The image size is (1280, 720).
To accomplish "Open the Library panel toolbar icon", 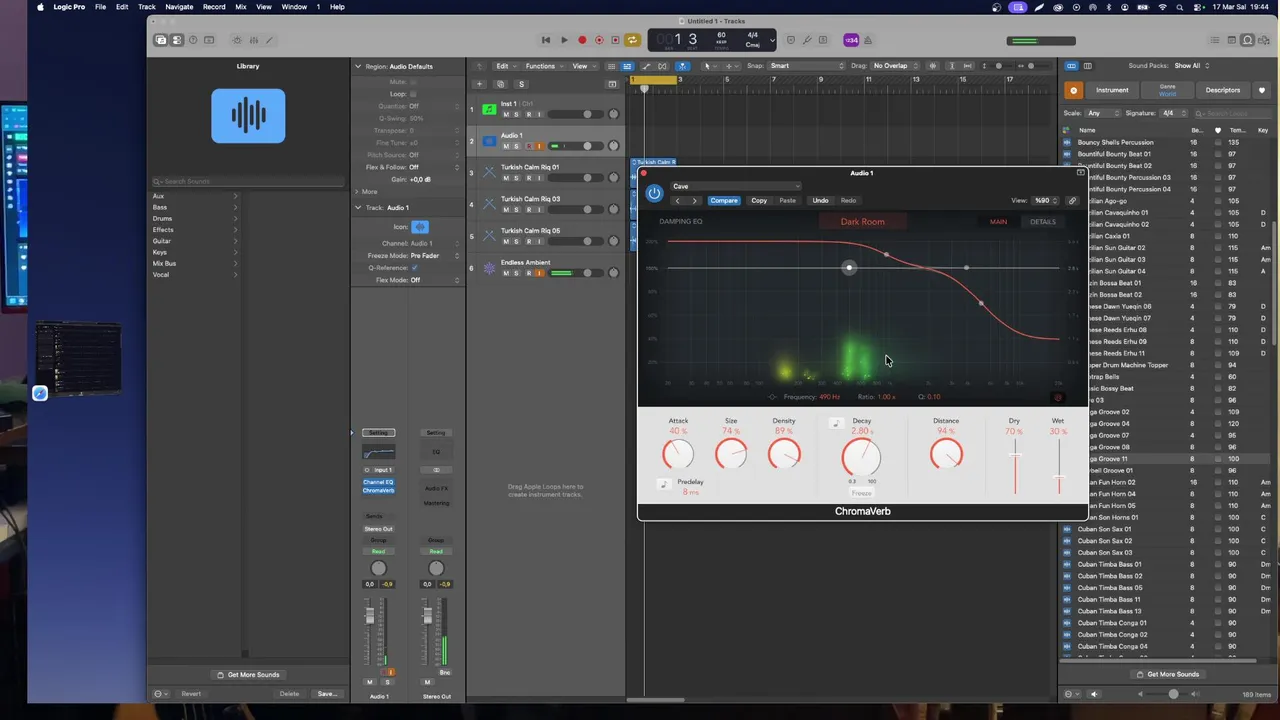I will tap(161, 40).
